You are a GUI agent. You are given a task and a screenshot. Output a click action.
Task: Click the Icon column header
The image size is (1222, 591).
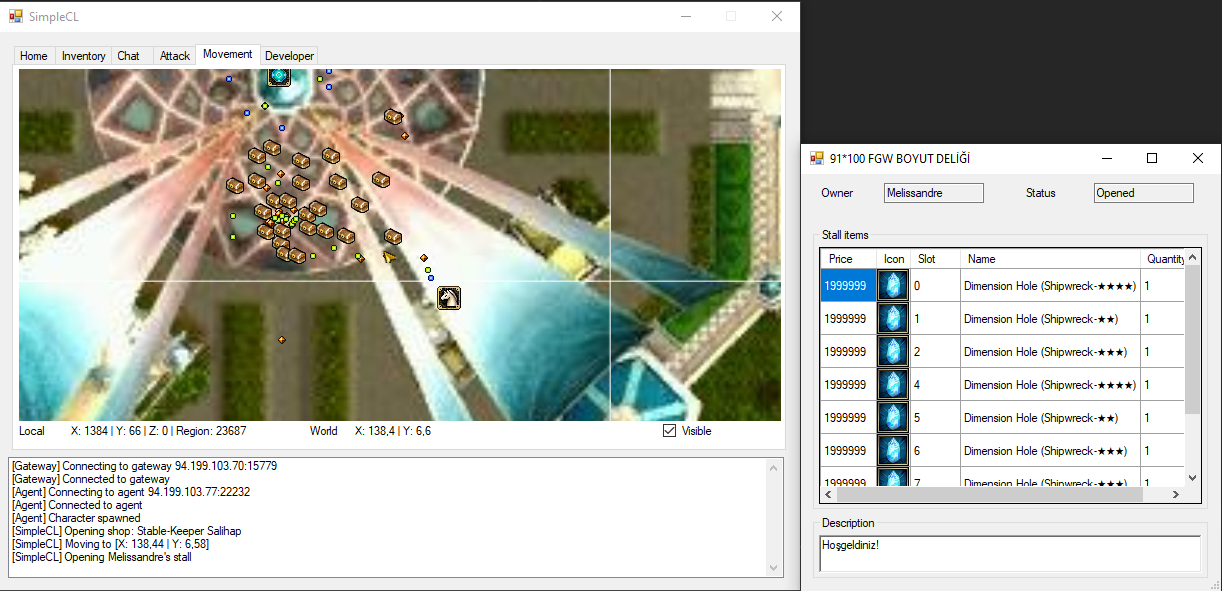(894, 259)
